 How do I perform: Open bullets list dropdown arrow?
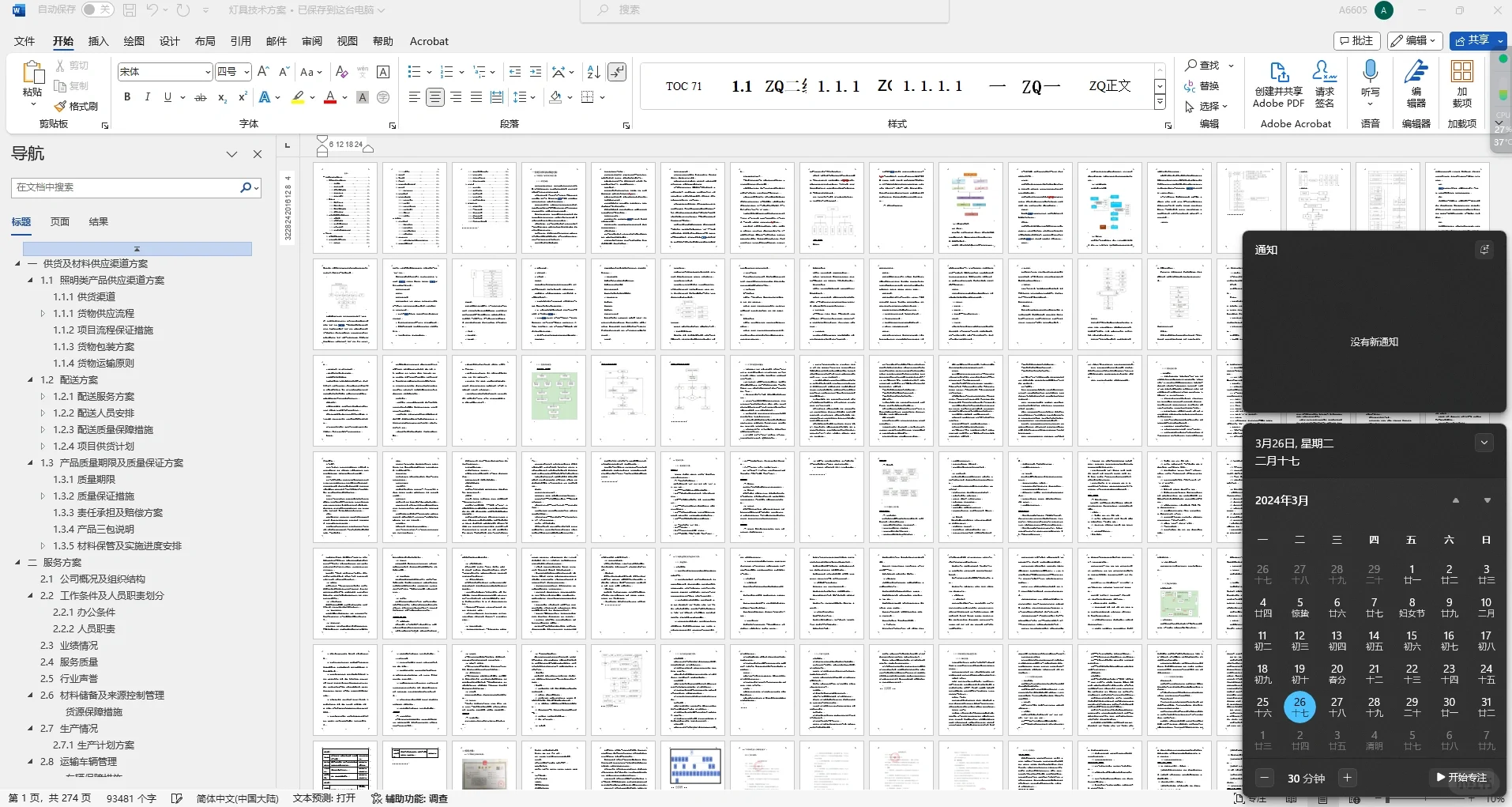429,72
